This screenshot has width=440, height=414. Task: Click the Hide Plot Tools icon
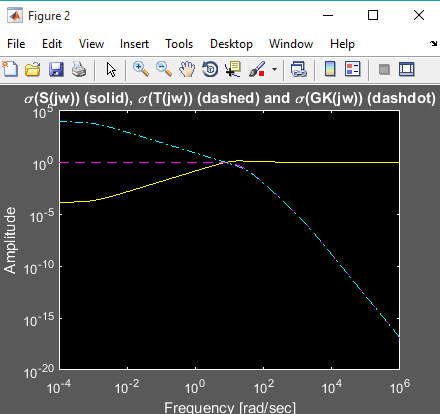(x=384, y=69)
